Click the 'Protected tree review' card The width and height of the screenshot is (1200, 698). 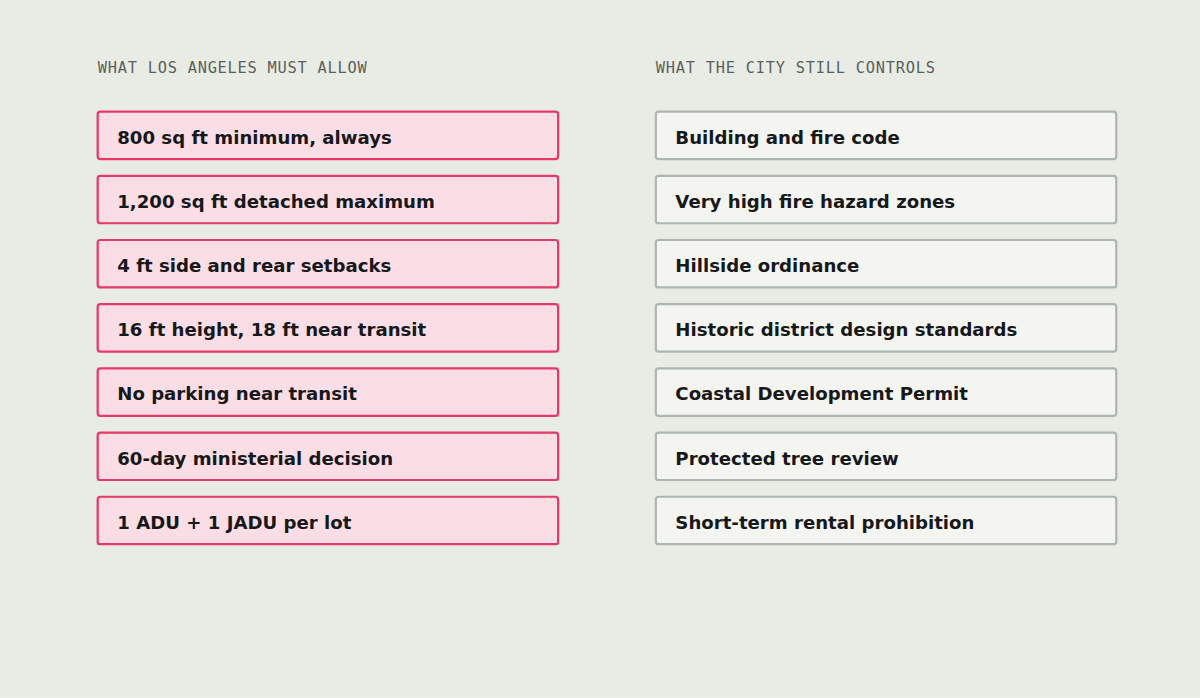click(886, 457)
